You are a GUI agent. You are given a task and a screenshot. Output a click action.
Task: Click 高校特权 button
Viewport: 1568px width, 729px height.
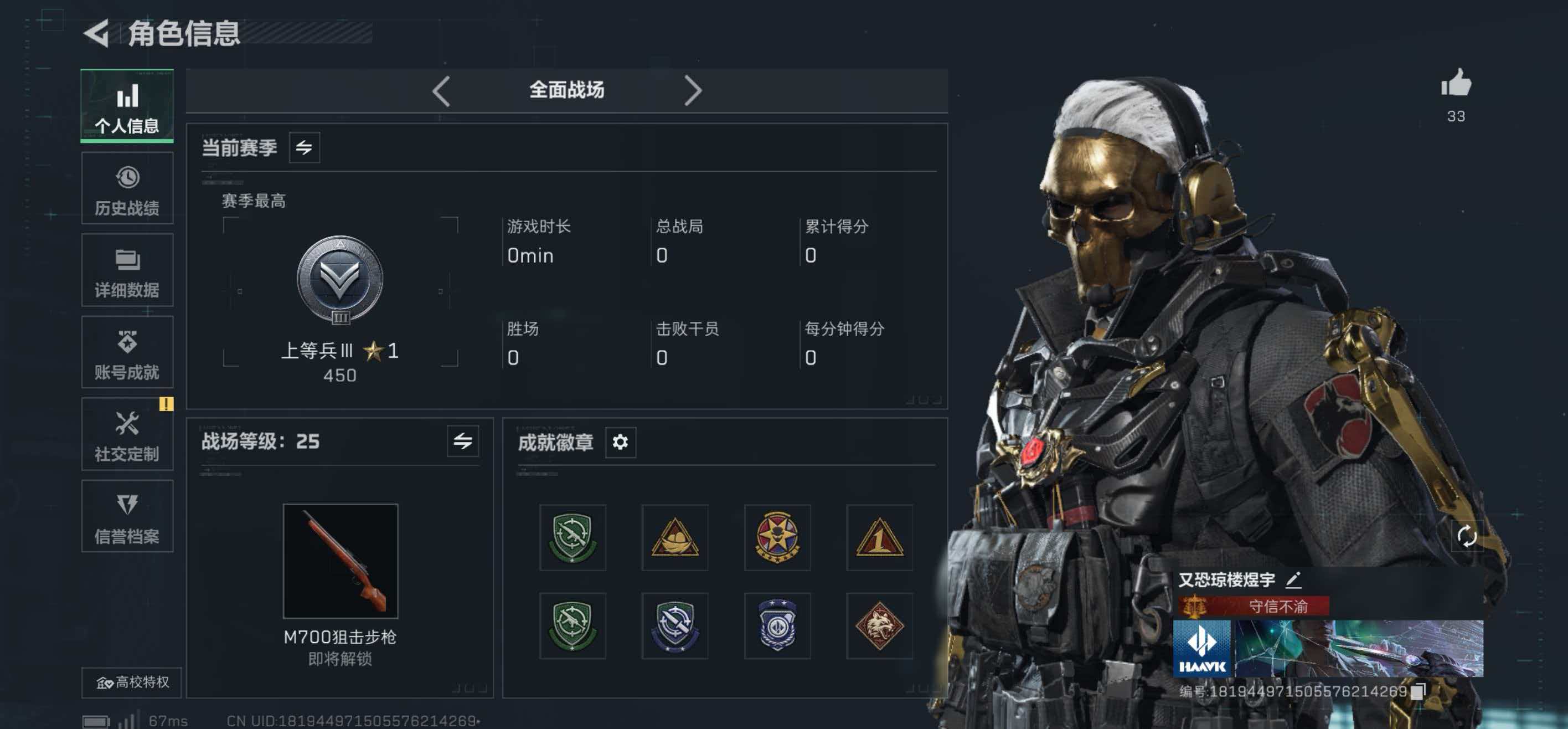tap(132, 682)
